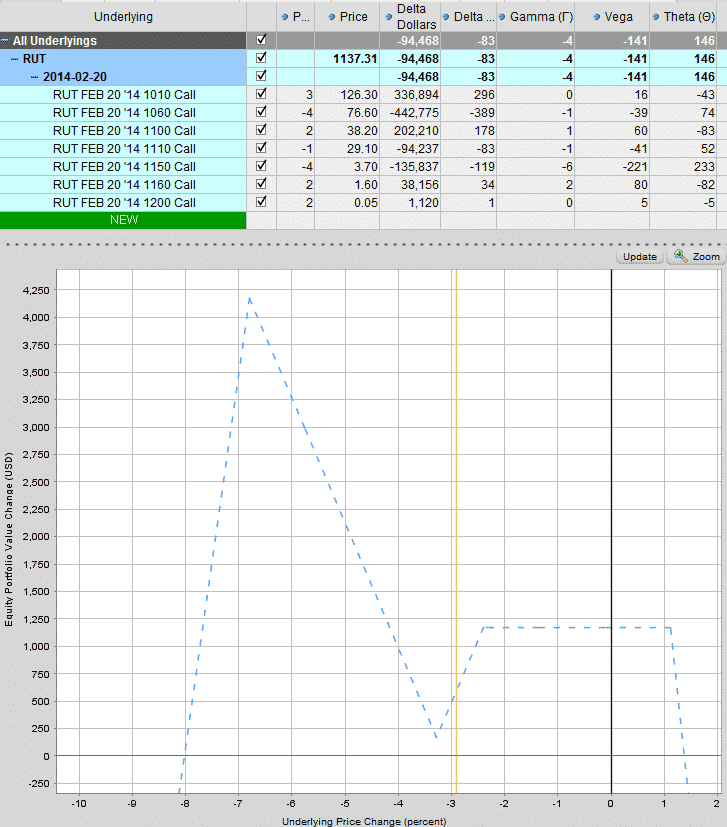Screen dimensions: 727x827
Task: Uncheck the 1160 Call position checkbox
Action: coord(261,184)
